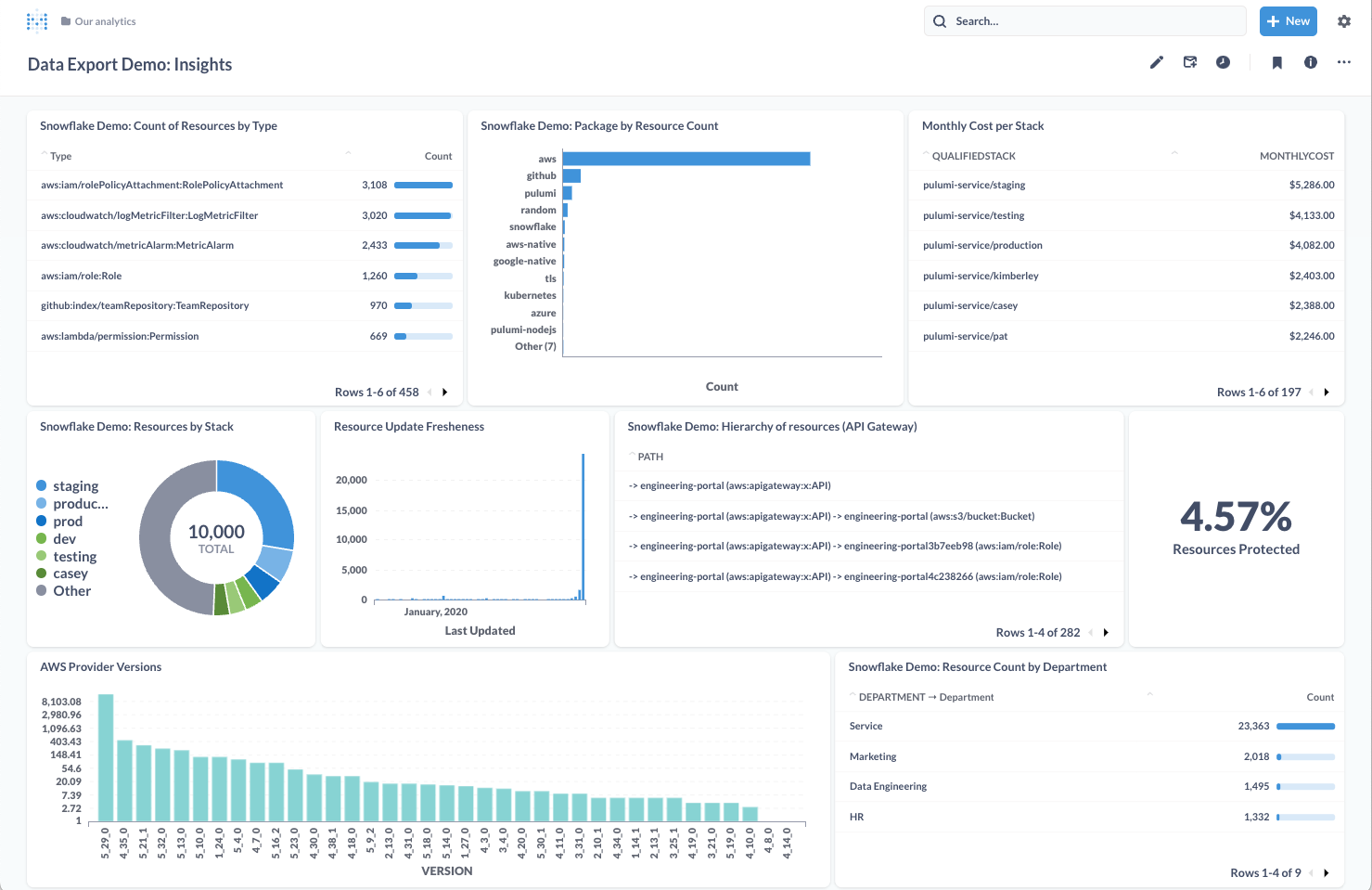
Task: Click the New button
Action: [x=1288, y=21]
